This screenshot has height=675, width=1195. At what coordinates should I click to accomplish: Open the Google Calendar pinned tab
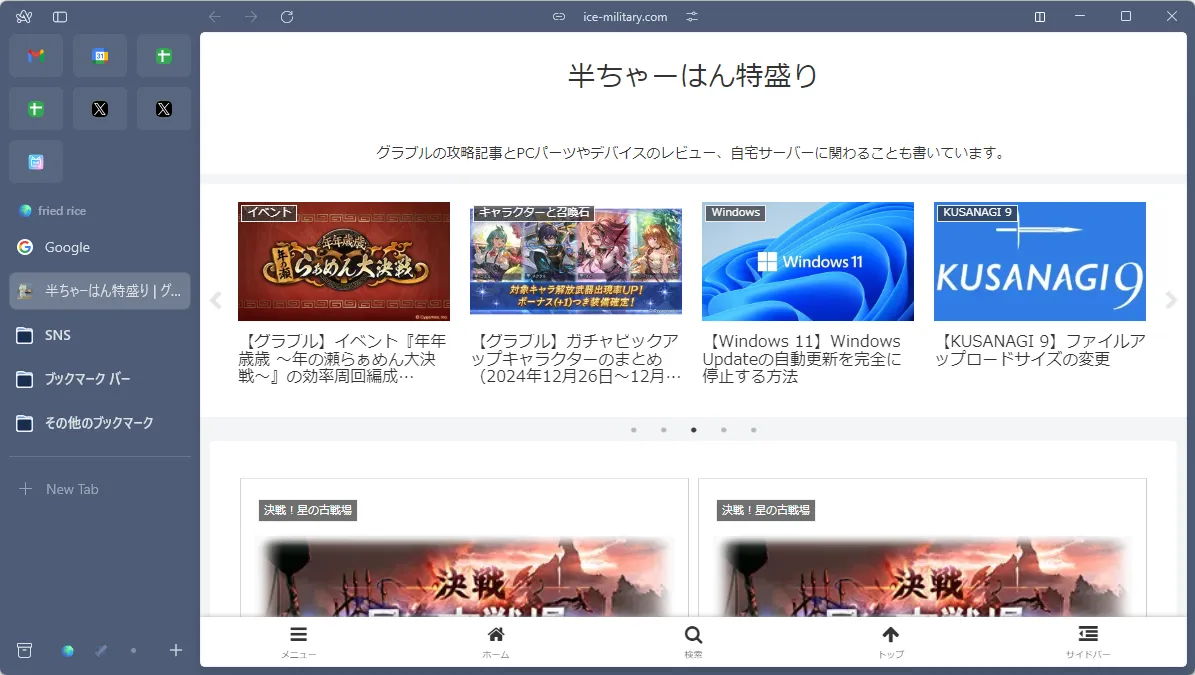pyautogui.click(x=100, y=56)
